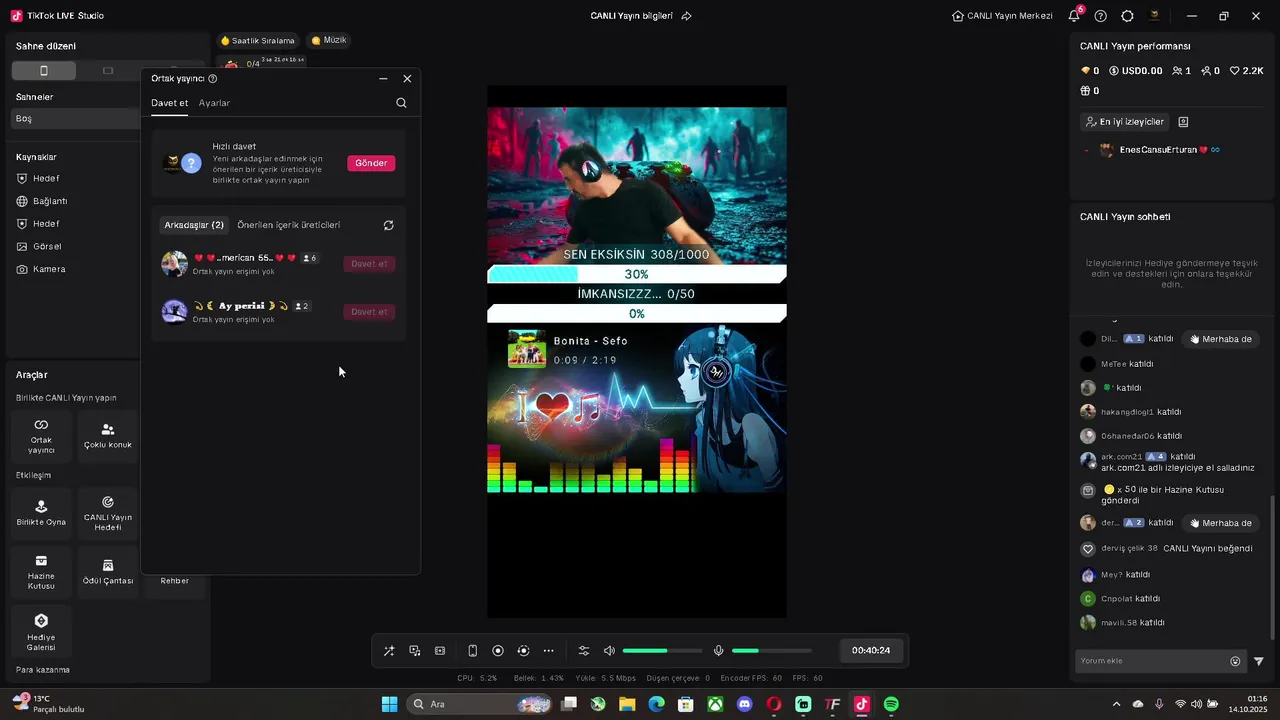Click the dashed circle replay icon
This screenshot has height=720, width=1280.
click(523, 651)
